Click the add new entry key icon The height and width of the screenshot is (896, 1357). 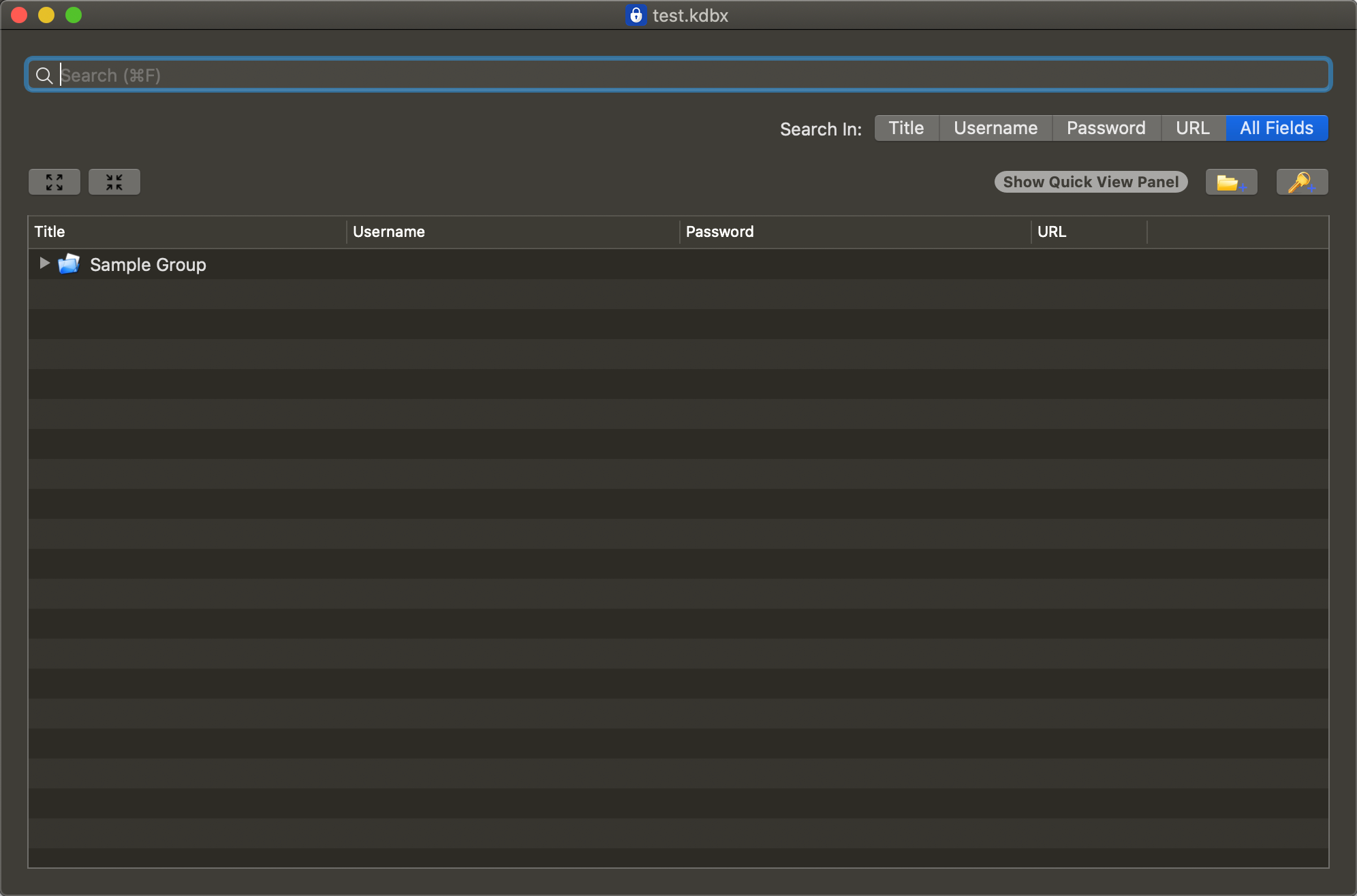point(1302,182)
